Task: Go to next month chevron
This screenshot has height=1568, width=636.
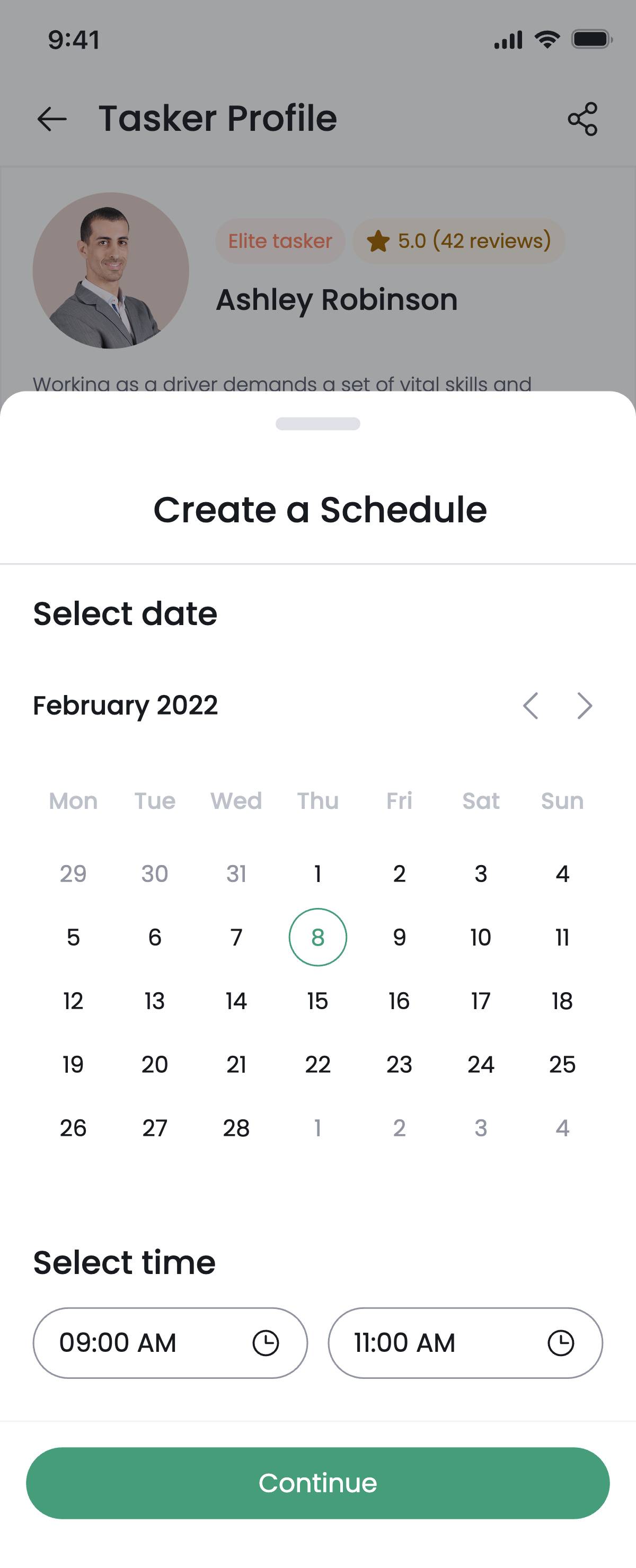Action: point(584,706)
